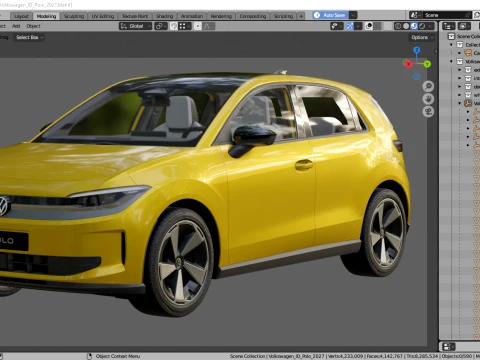
Task: Collapse the Volkswagen collection in outliner
Action: (452, 61)
